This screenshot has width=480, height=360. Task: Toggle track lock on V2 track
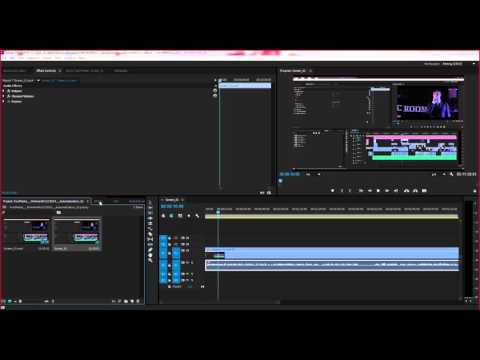coord(169,244)
